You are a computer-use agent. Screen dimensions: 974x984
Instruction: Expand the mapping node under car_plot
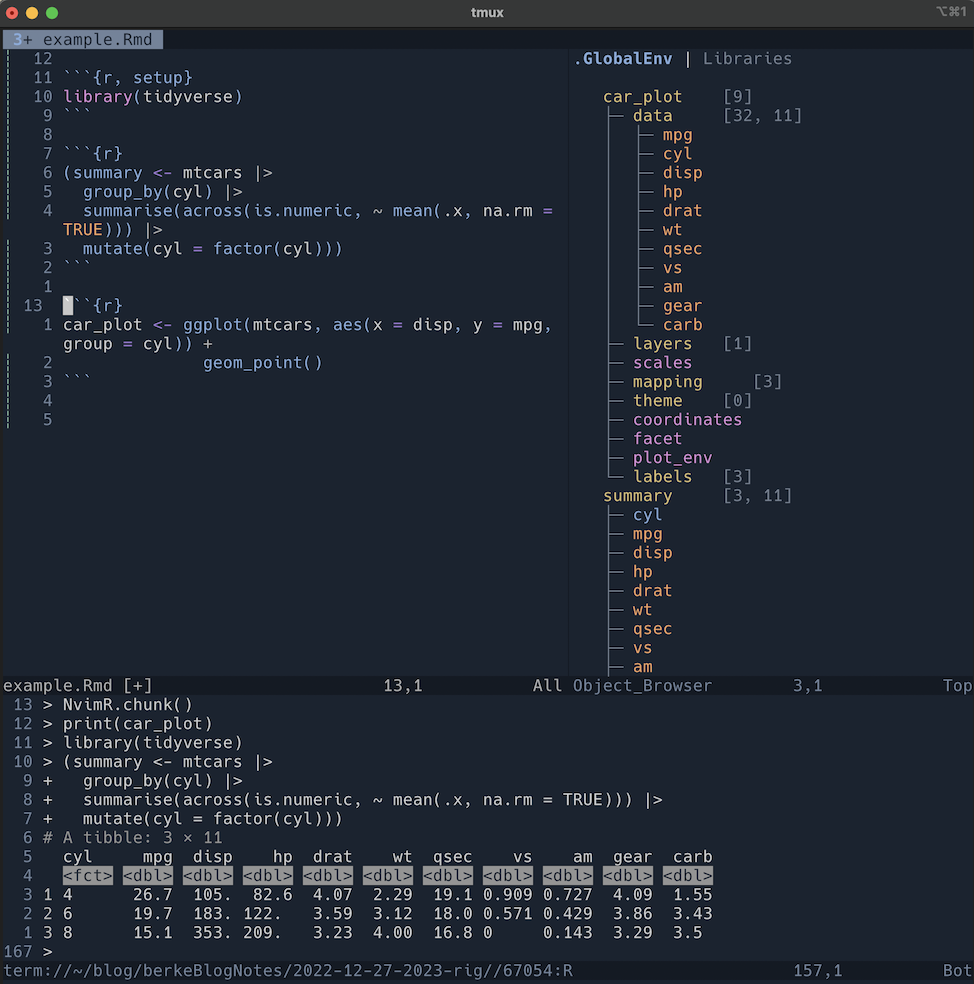click(x=667, y=382)
